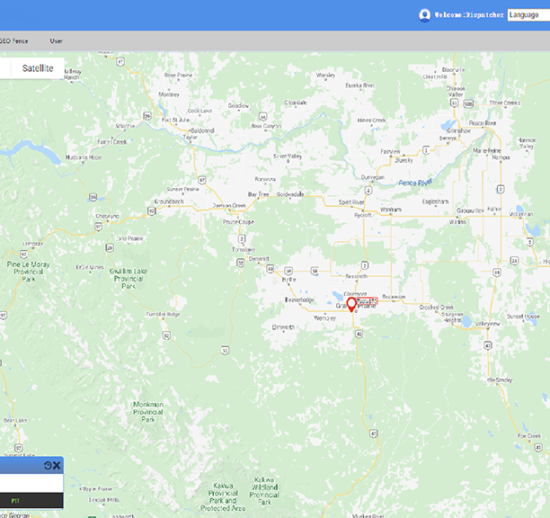Viewport: 550px width, 518px height.
Task: Click the Rycroft town label
Action: click(x=362, y=215)
